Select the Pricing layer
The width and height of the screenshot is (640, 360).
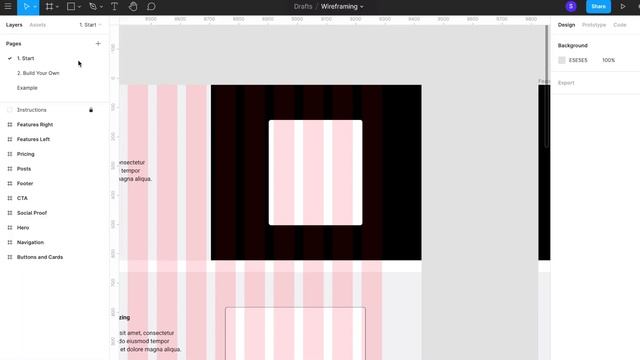[x=26, y=154]
